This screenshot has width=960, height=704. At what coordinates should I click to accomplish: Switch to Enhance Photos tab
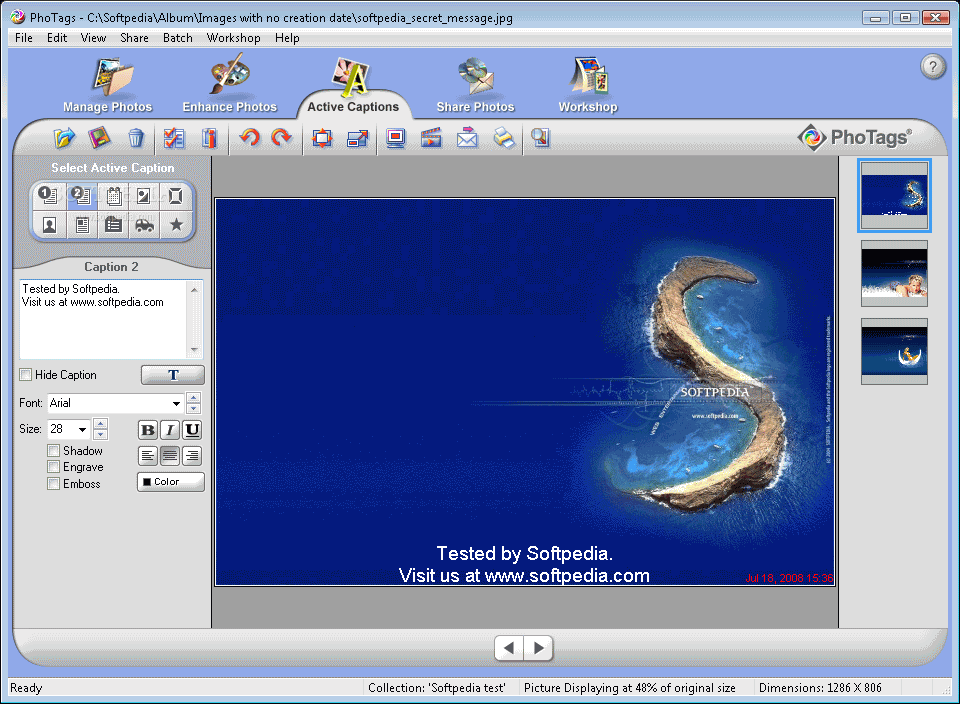[x=230, y=86]
